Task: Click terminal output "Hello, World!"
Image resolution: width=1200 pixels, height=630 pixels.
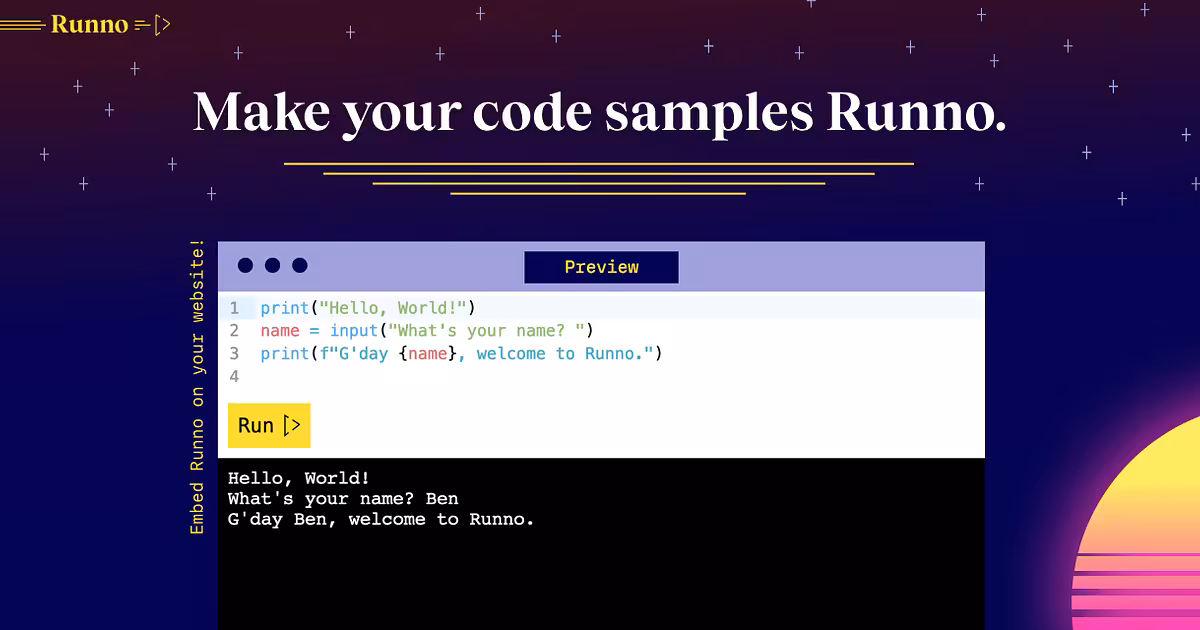Action: tap(299, 478)
